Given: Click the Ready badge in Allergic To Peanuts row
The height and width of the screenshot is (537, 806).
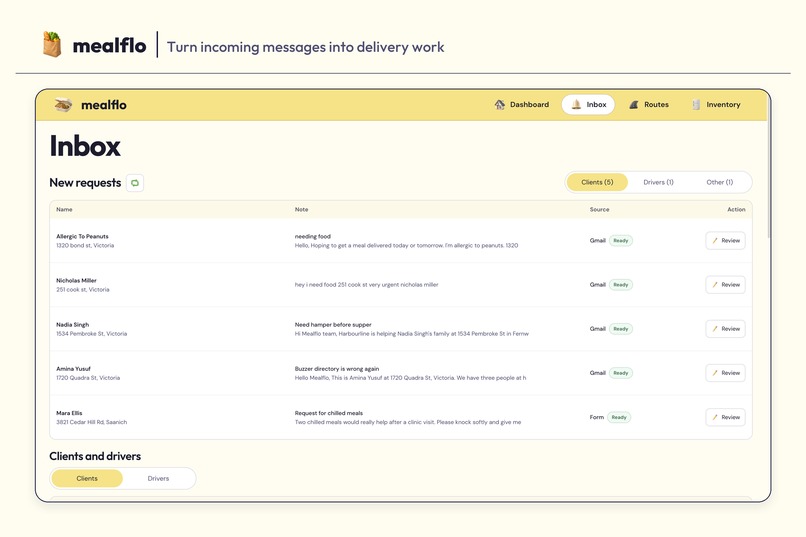Looking at the screenshot, I should tap(621, 240).
